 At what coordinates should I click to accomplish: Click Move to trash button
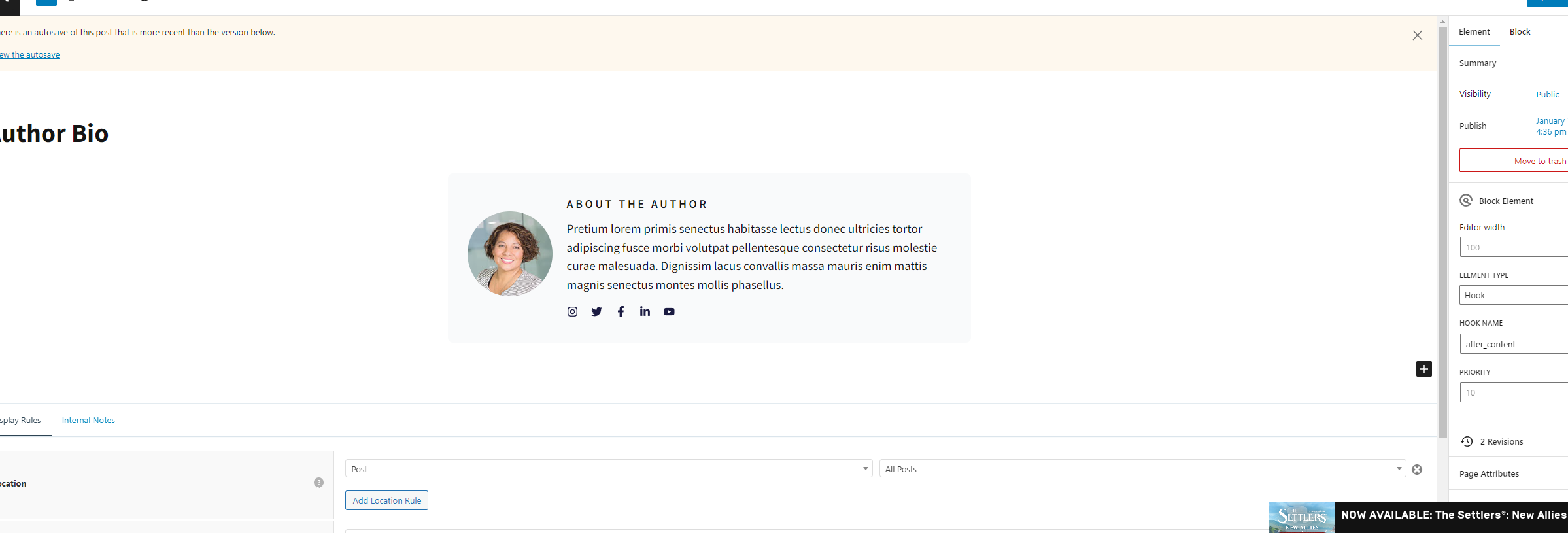[1514, 161]
